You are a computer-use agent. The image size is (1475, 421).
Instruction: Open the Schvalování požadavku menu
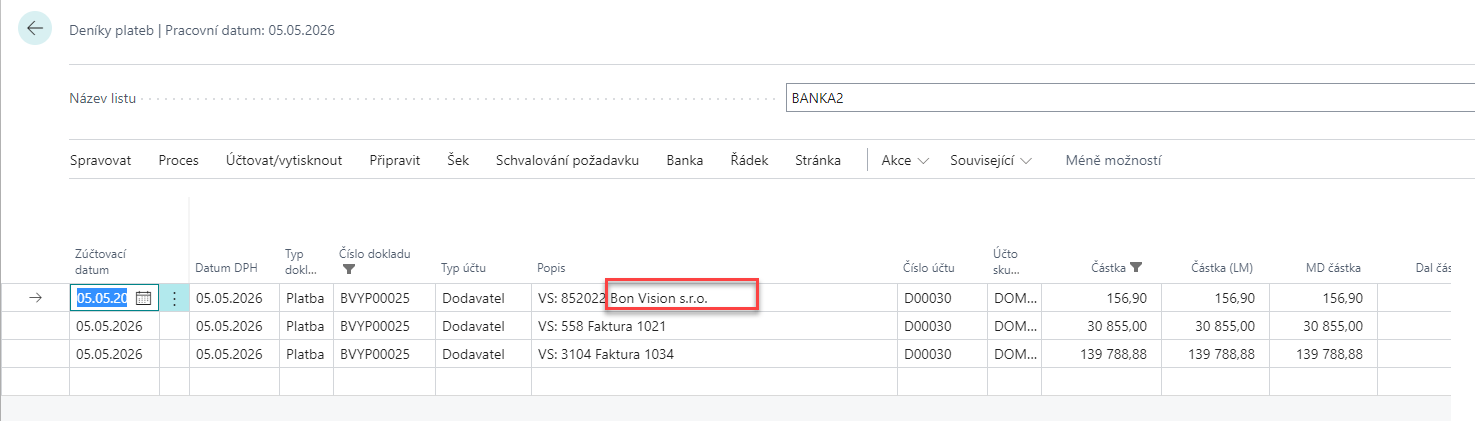[x=567, y=160]
